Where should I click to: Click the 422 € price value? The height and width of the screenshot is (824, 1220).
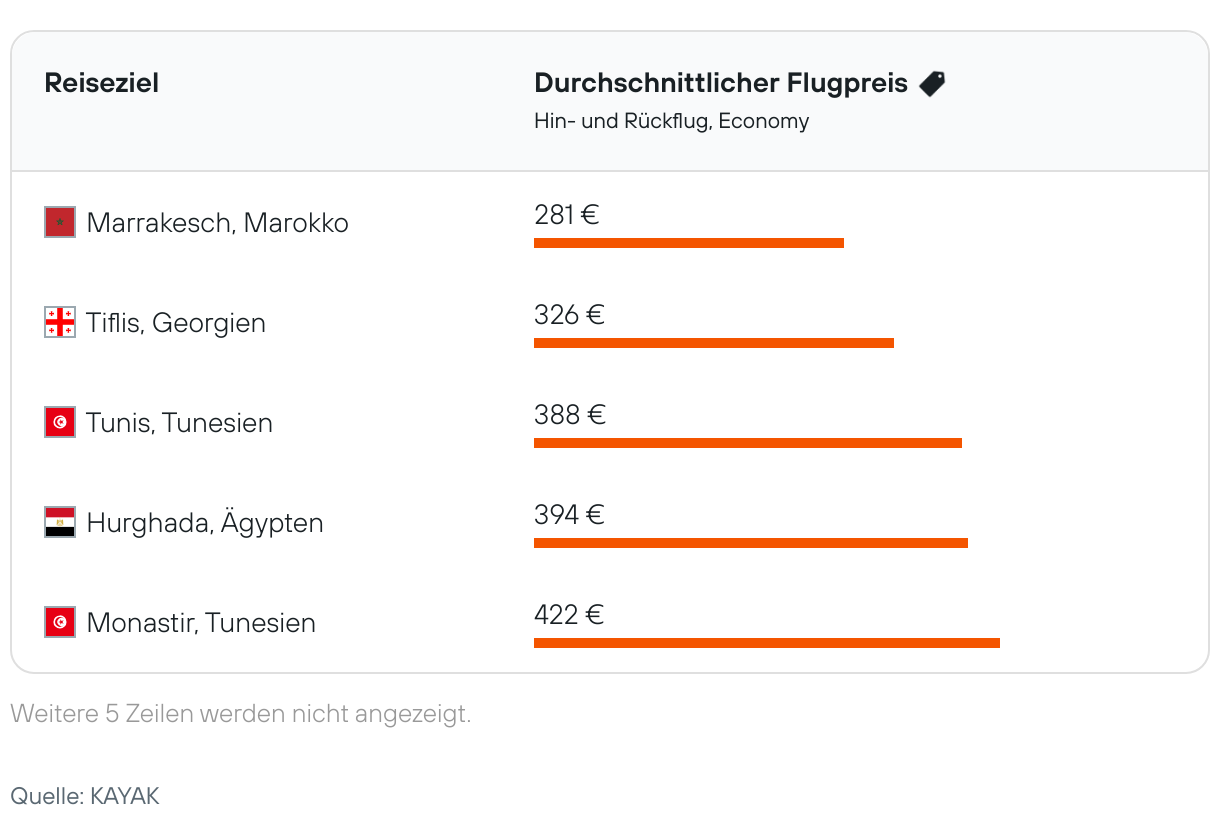click(x=568, y=615)
